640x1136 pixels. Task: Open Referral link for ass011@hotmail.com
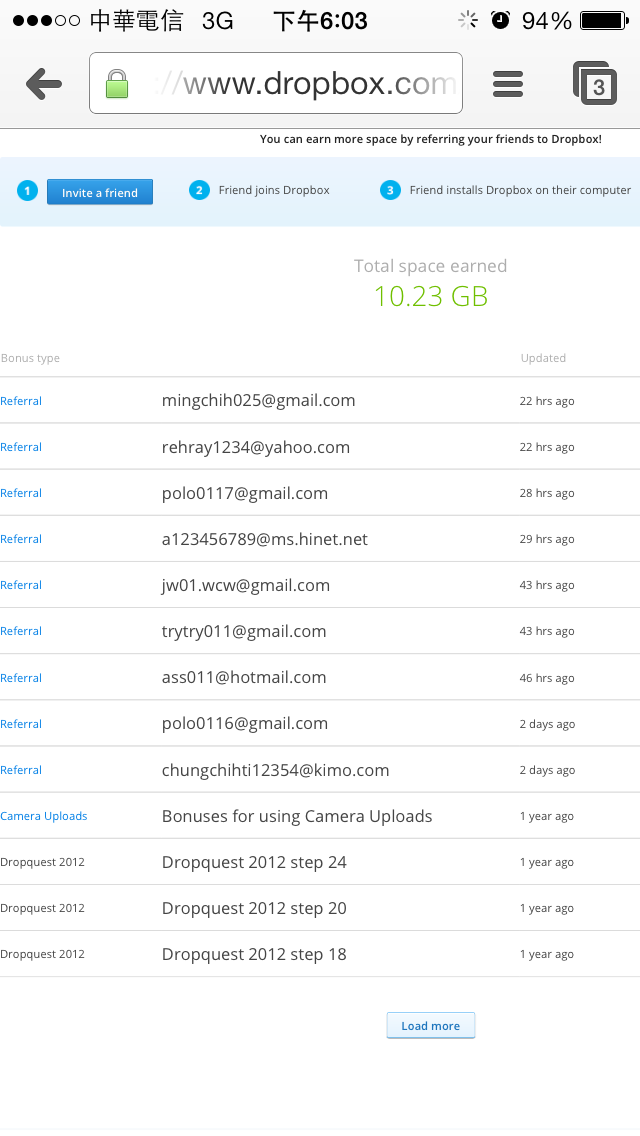21,678
